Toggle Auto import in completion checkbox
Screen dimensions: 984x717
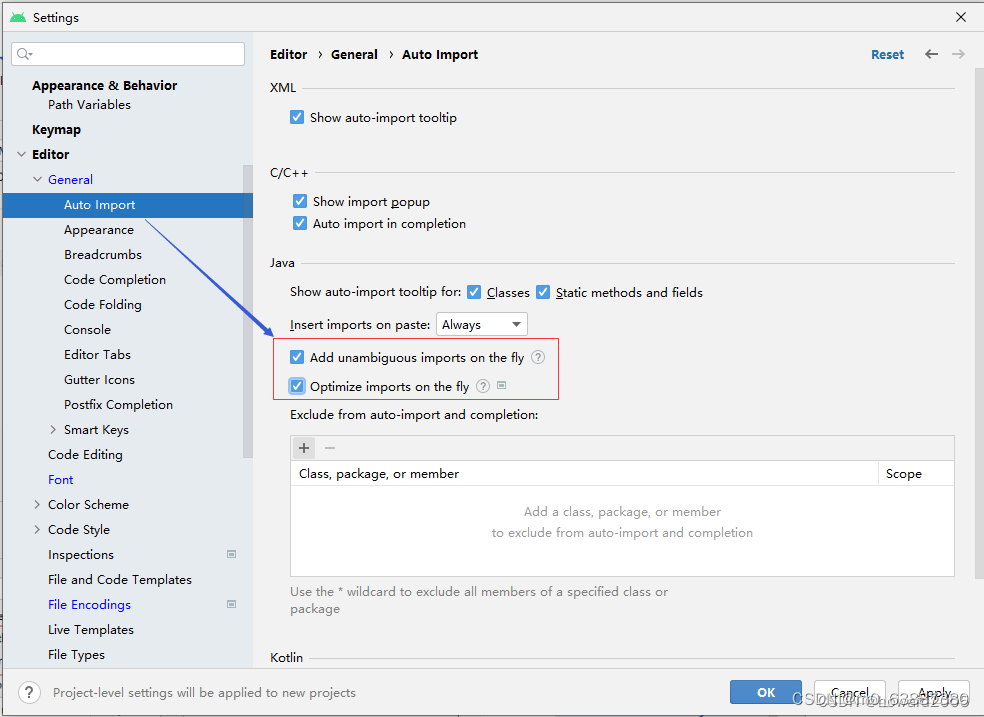300,223
